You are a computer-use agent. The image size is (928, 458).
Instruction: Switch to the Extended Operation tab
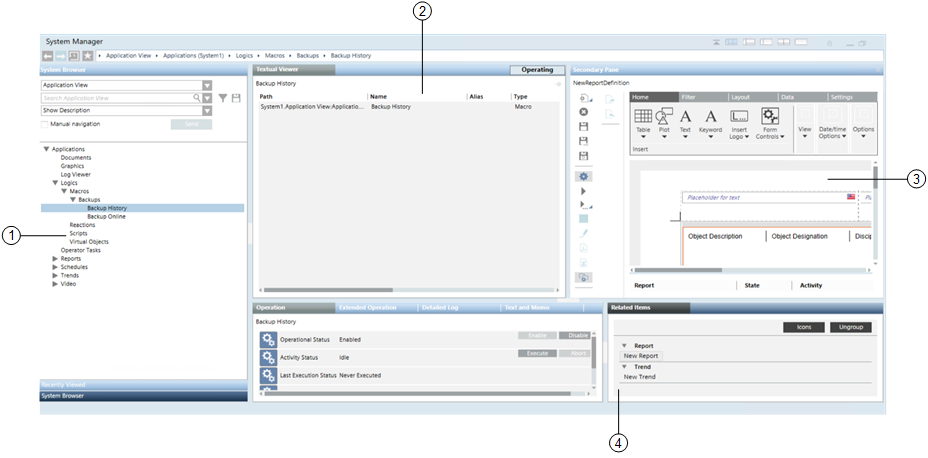(x=368, y=308)
